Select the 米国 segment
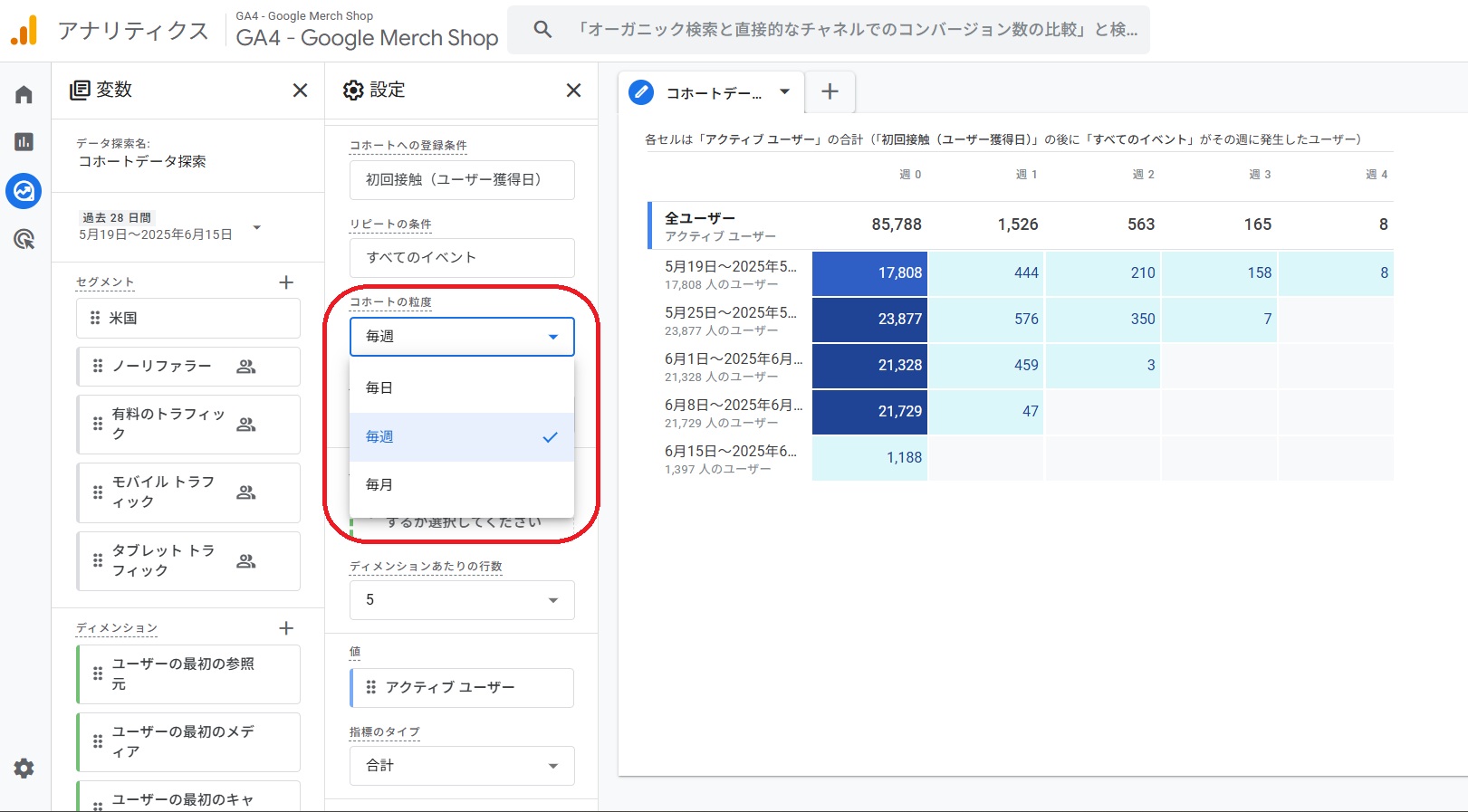 [188, 318]
